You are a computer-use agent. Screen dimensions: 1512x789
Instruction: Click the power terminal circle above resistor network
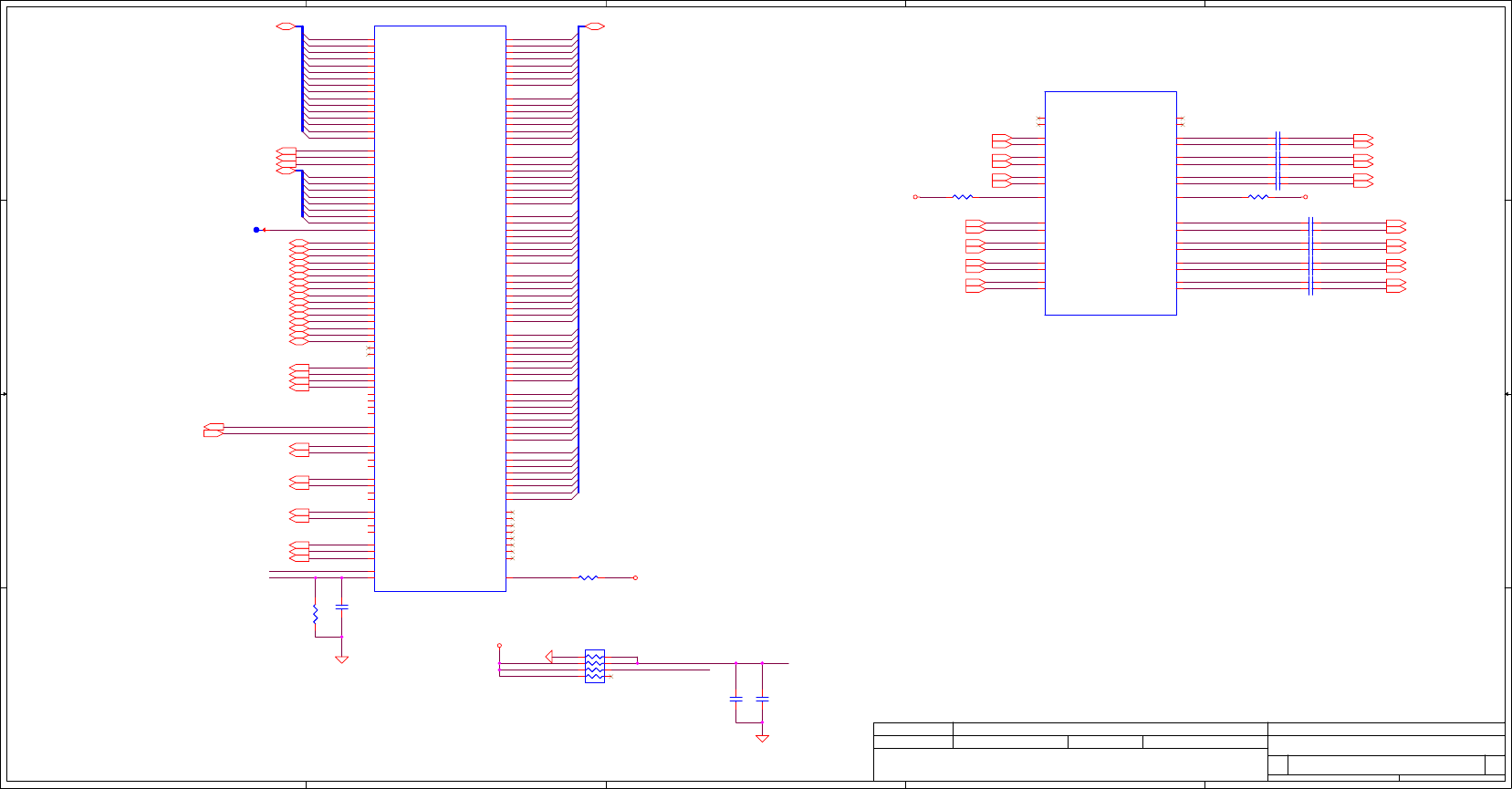click(499, 646)
